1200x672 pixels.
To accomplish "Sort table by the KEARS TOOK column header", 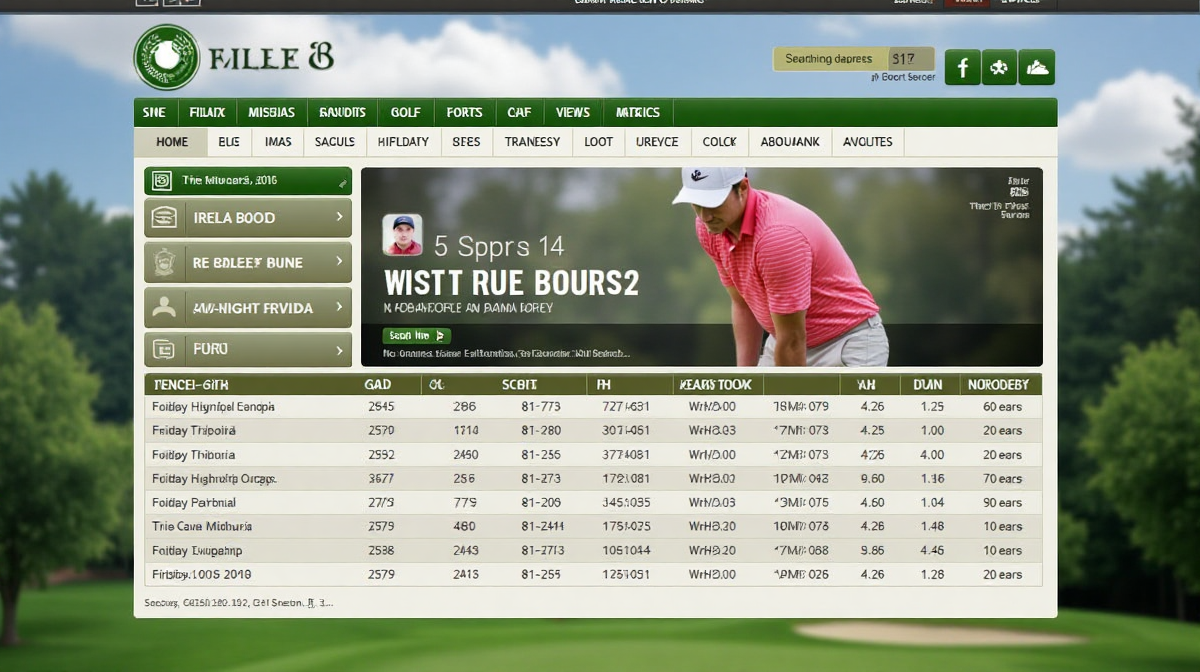I will pos(715,385).
